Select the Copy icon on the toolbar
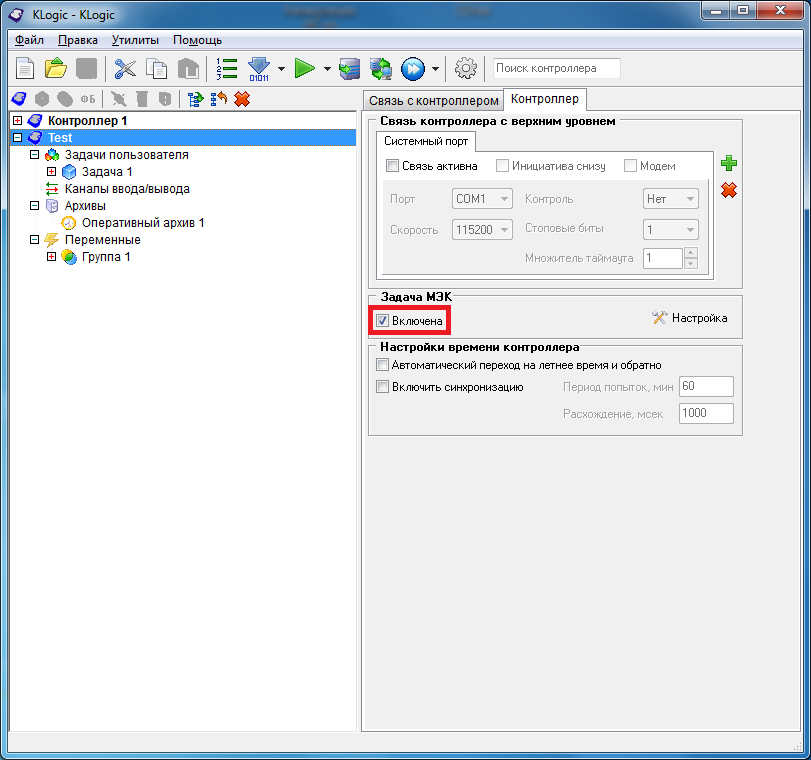This screenshot has width=811, height=760. coord(156,69)
